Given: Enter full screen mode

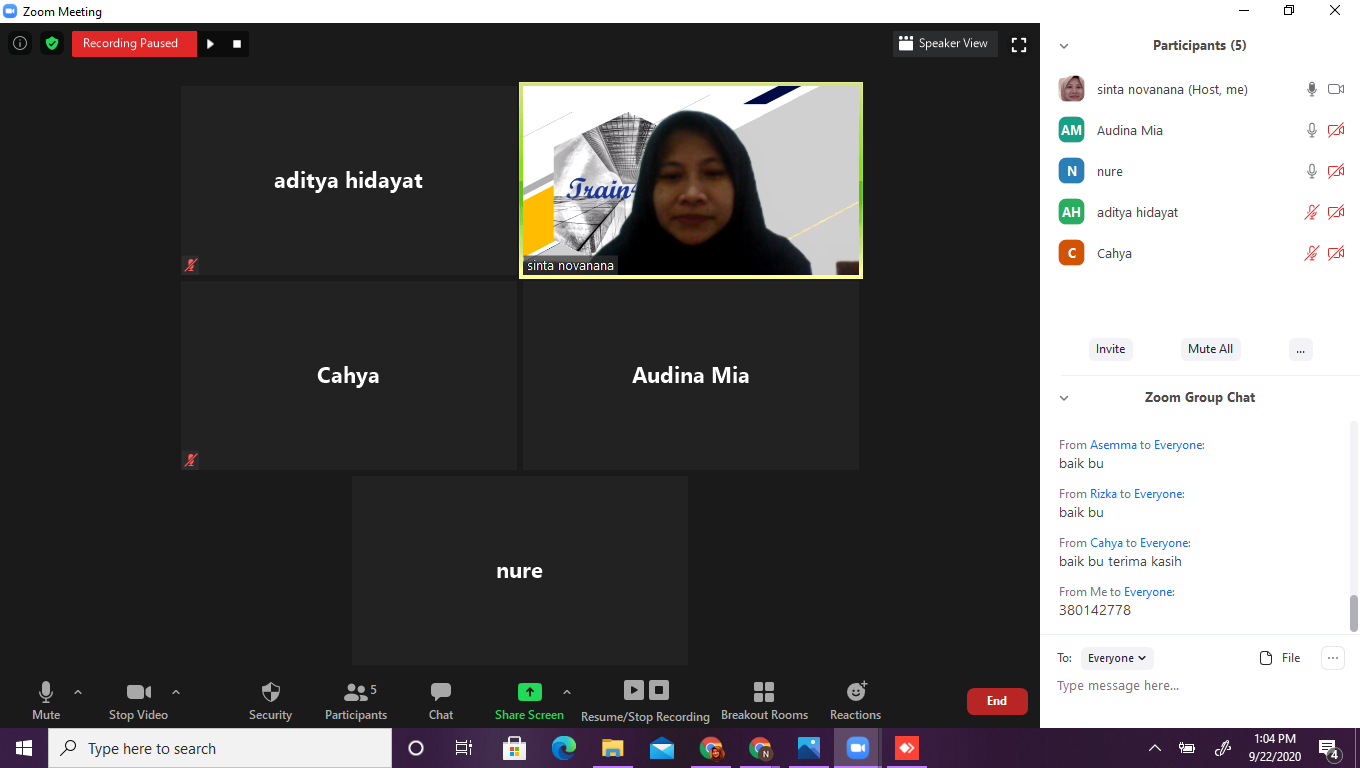Looking at the screenshot, I should 1019,44.
